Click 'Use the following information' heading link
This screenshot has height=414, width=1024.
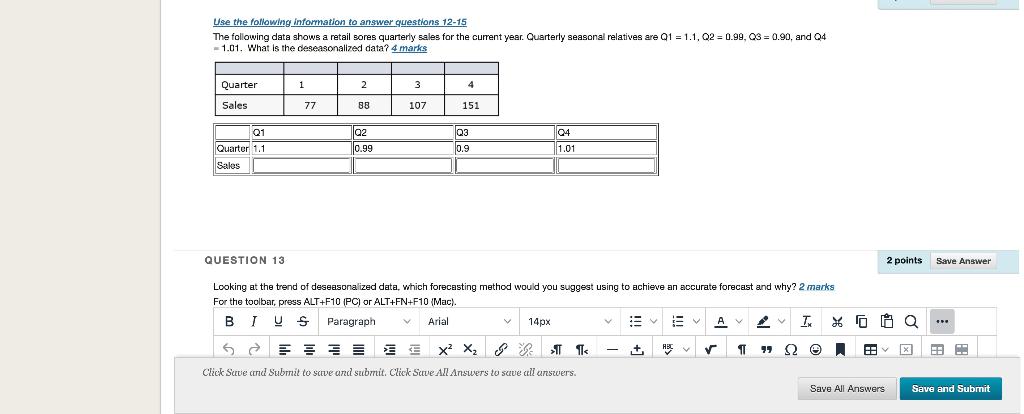[x=340, y=22]
